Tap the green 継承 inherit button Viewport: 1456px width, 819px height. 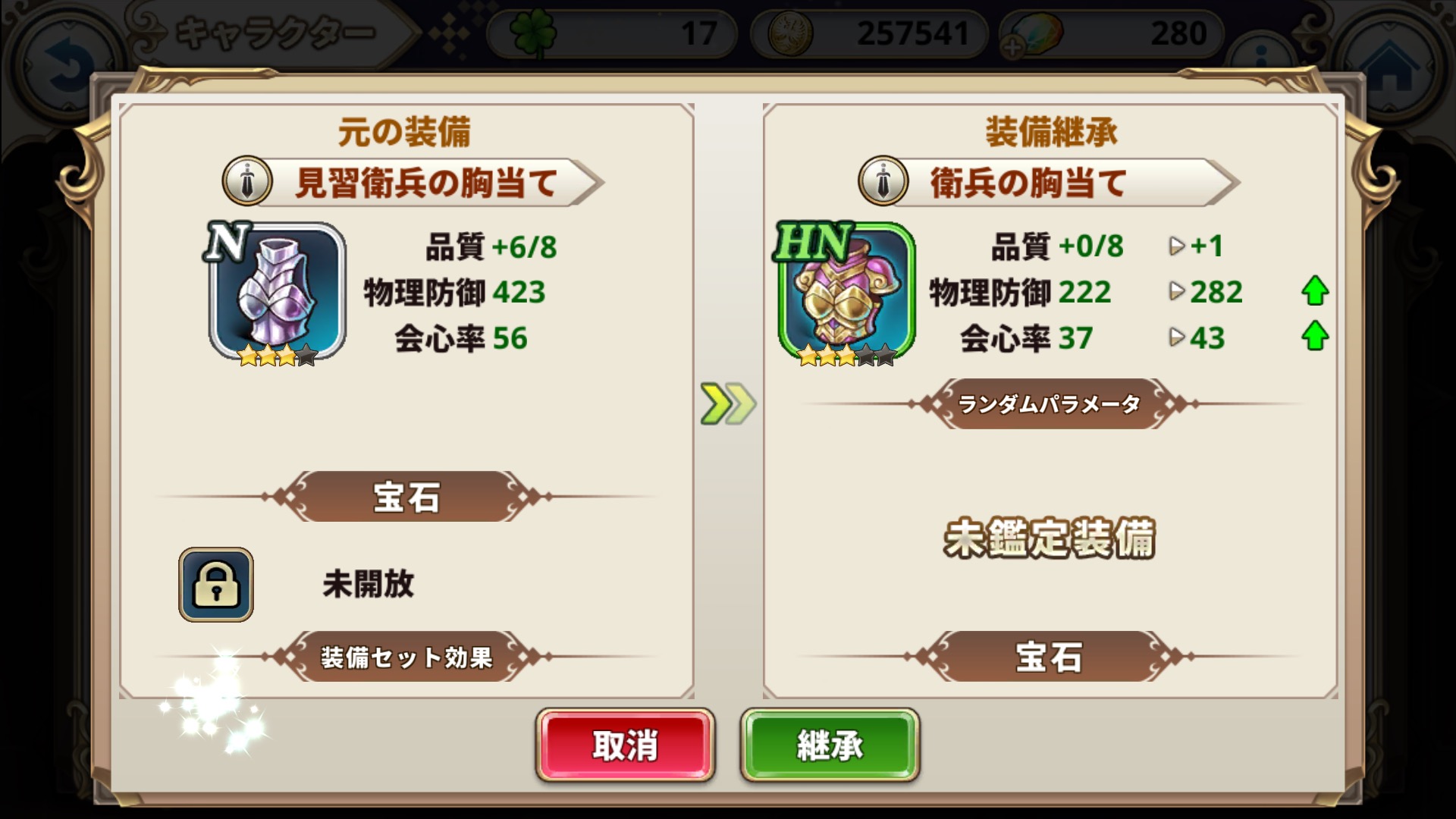pyautogui.click(x=830, y=745)
